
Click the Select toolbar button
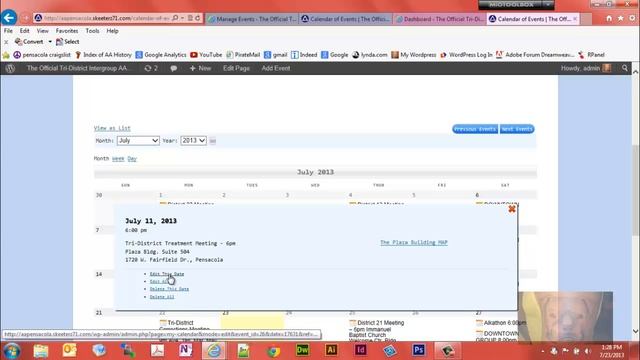[67, 42]
